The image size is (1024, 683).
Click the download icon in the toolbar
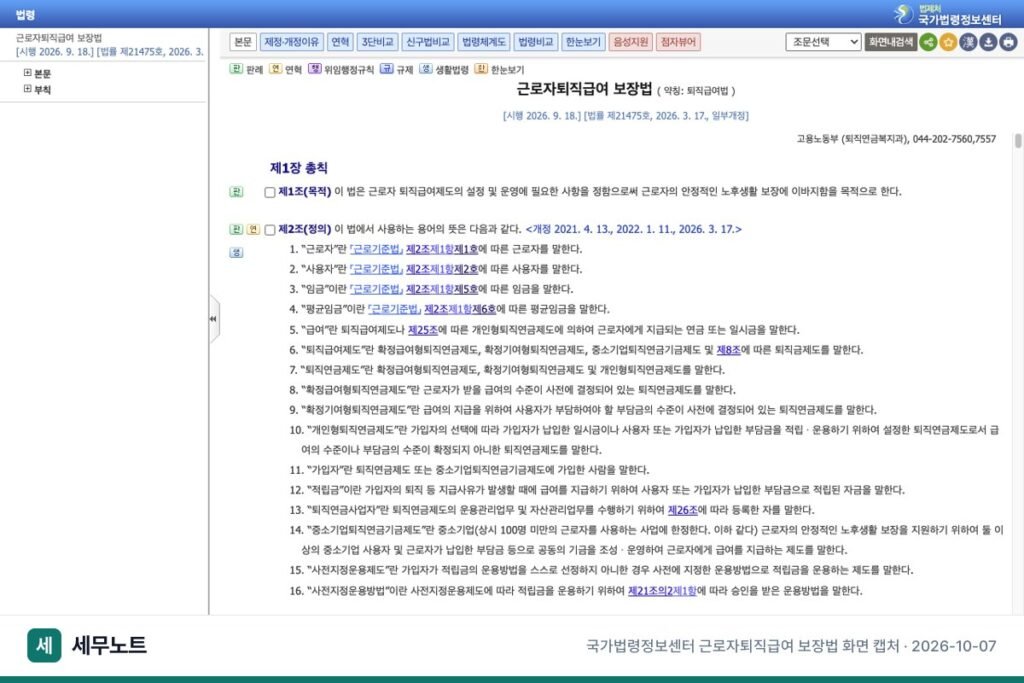989,42
